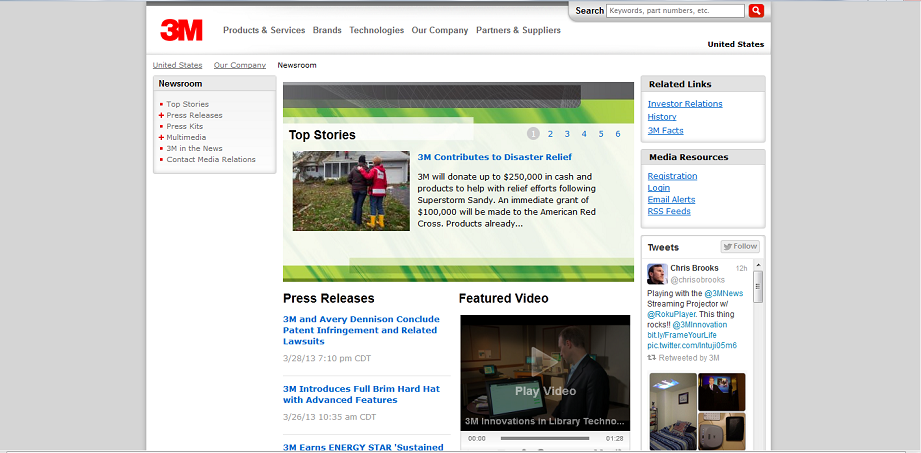Open the Brands menu

327,30
